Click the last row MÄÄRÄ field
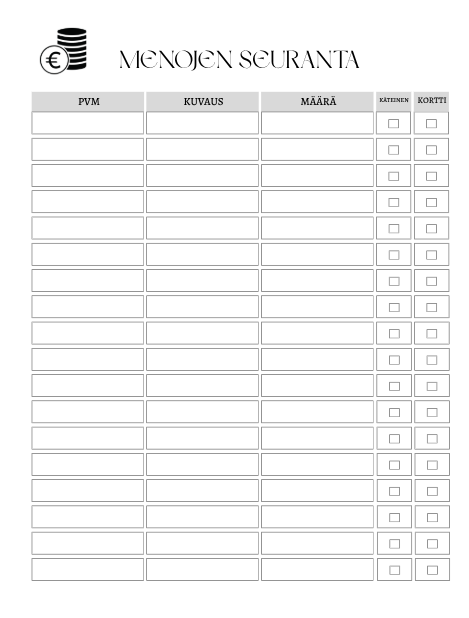Image resolution: width=469 pixels, height=618 pixels. pos(317,570)
